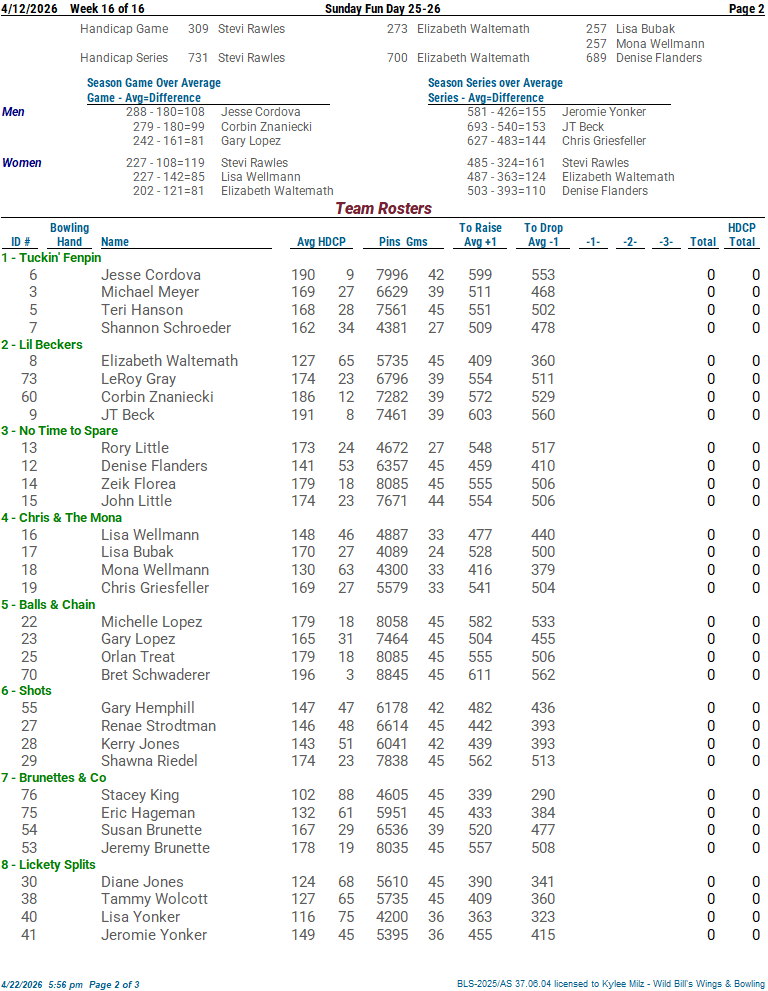This screenshot has height=991, width=768.
Task: Click Mona Wellmann in the roster list
Action: [x=155, y=570]
